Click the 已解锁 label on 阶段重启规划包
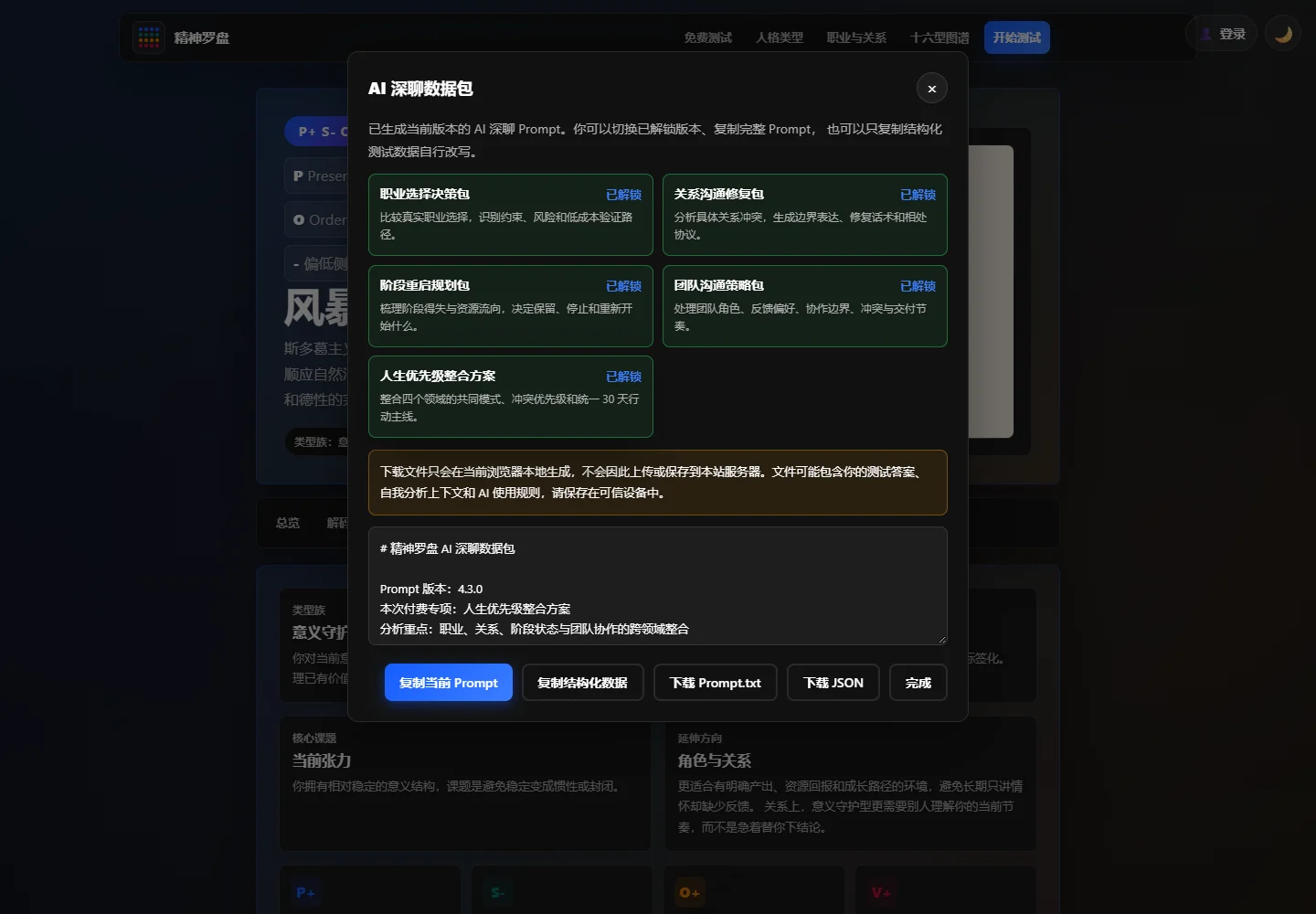1316x914 pixels. 624,286
